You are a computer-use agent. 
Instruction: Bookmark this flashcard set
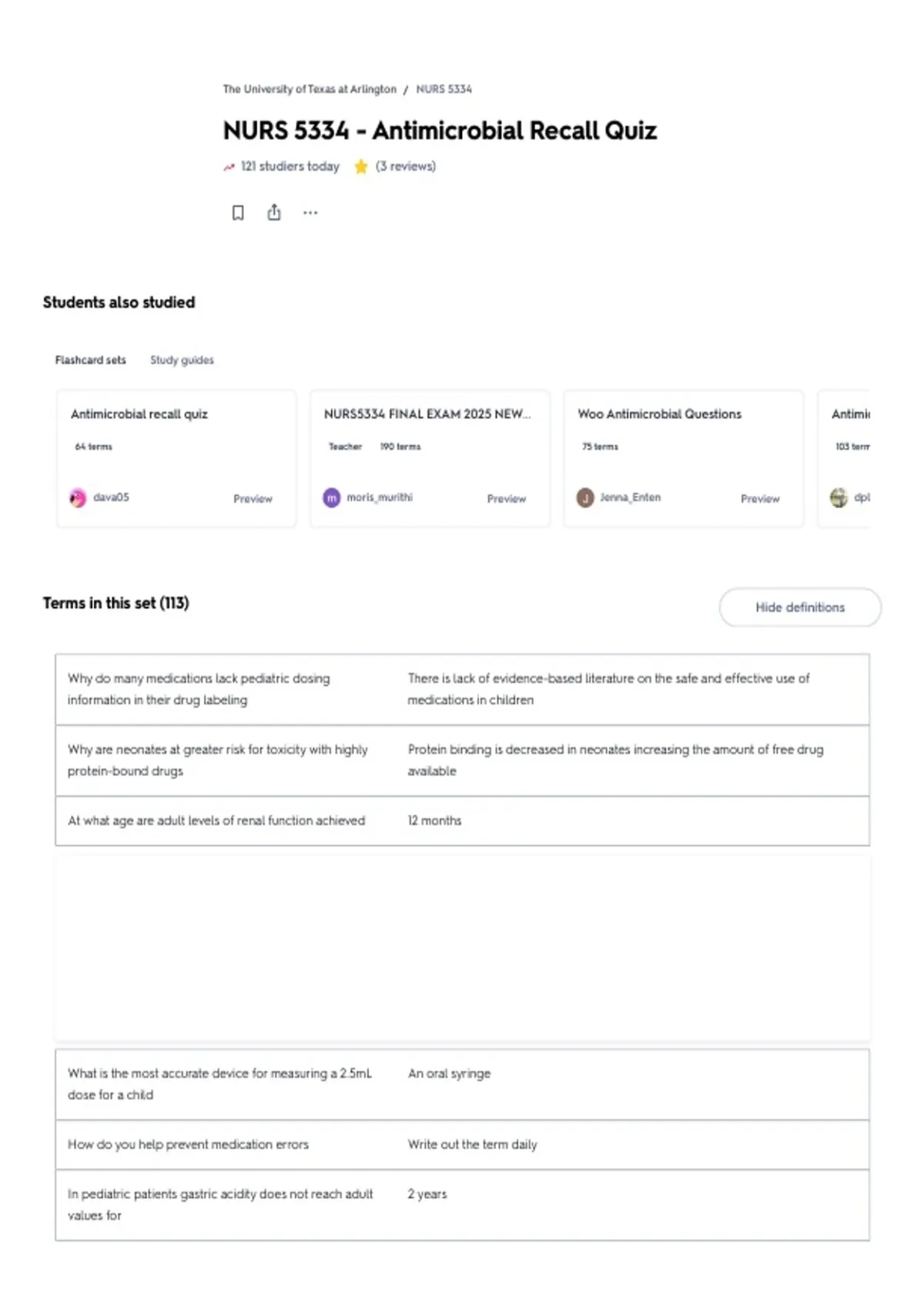(238, 213)
